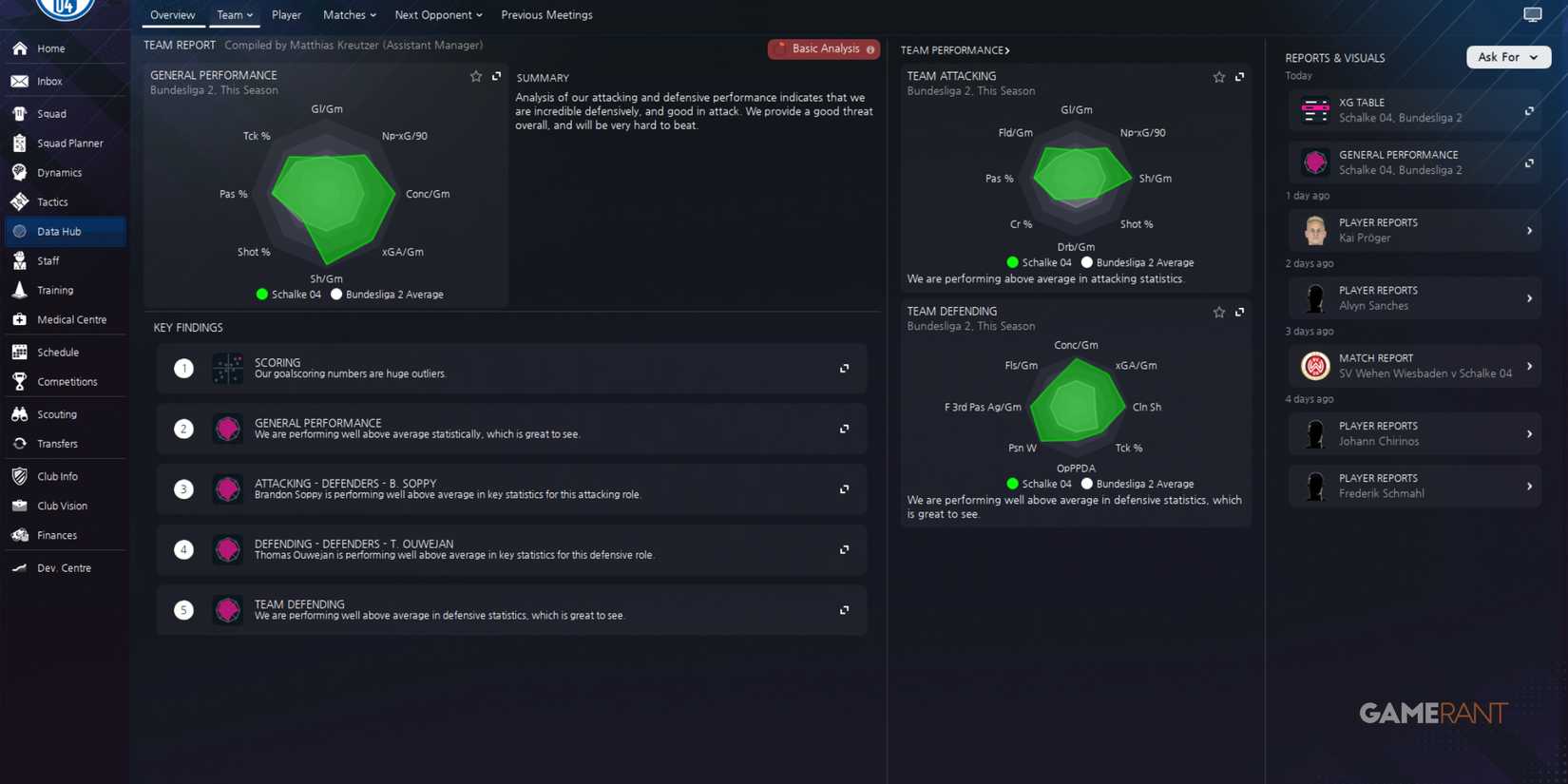
Task: Click the Club Info shield icon
Action: 20,476
